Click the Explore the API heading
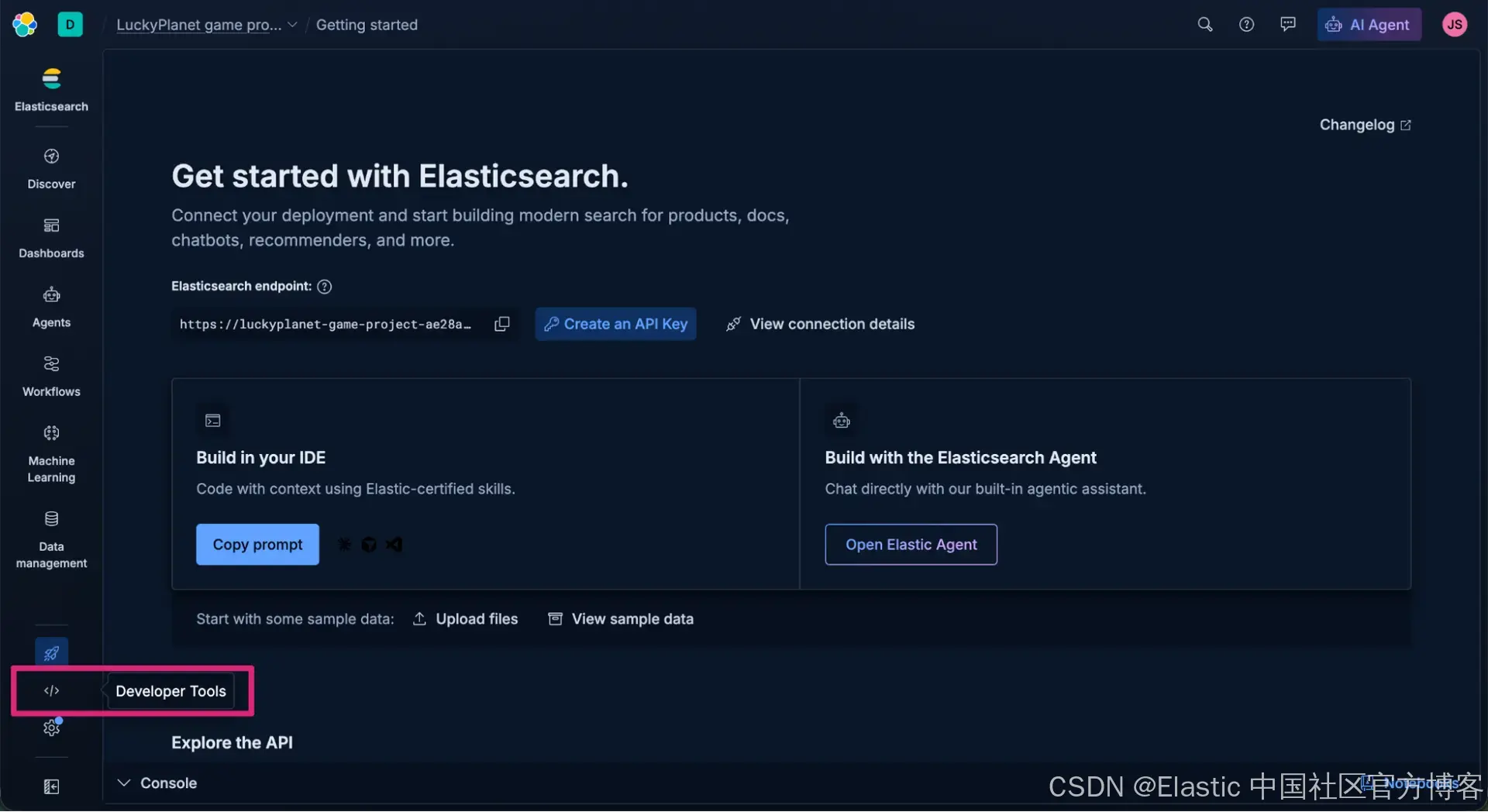The image size is (1488, 812). 232,743
